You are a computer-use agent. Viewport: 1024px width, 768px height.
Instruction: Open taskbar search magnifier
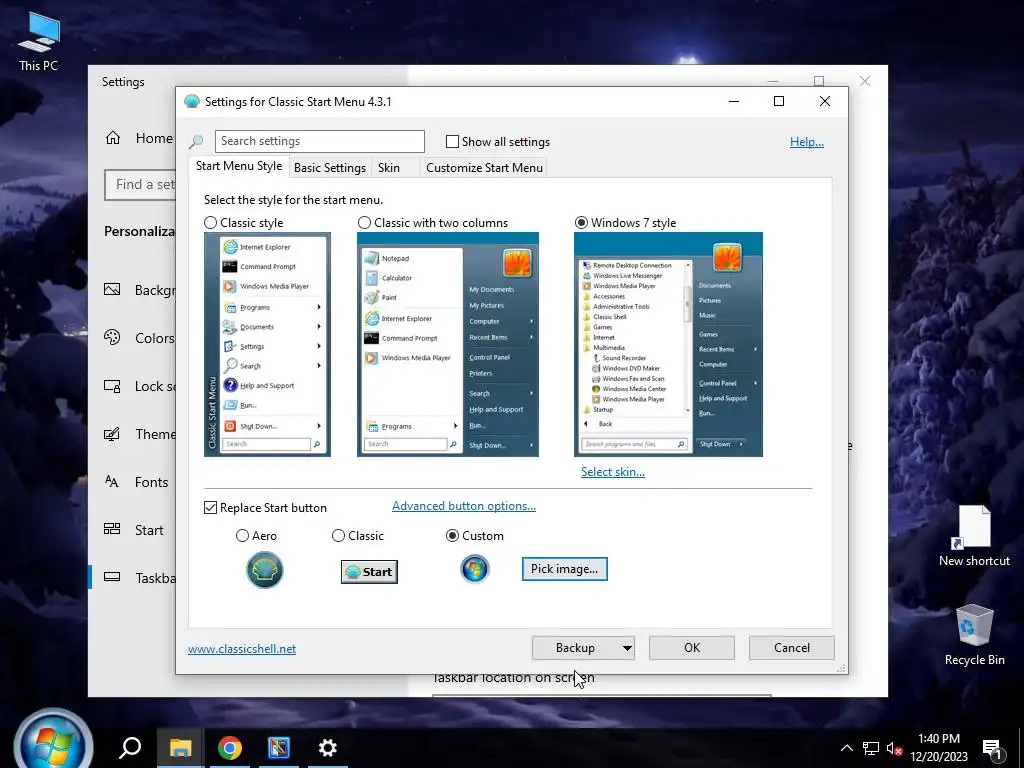click(x=130, y=747)
